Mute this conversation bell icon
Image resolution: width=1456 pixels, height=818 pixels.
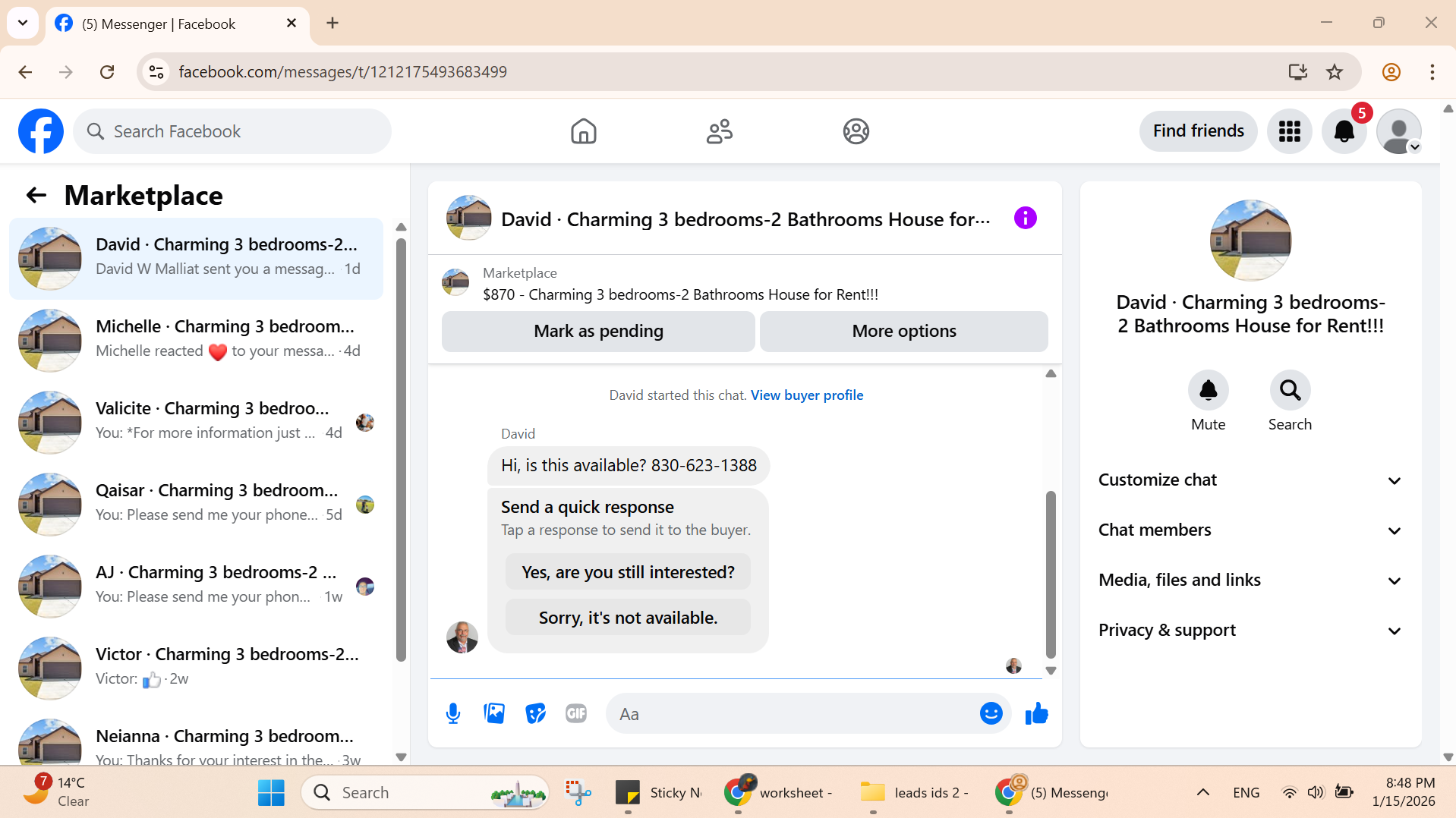click(1208, 390)
